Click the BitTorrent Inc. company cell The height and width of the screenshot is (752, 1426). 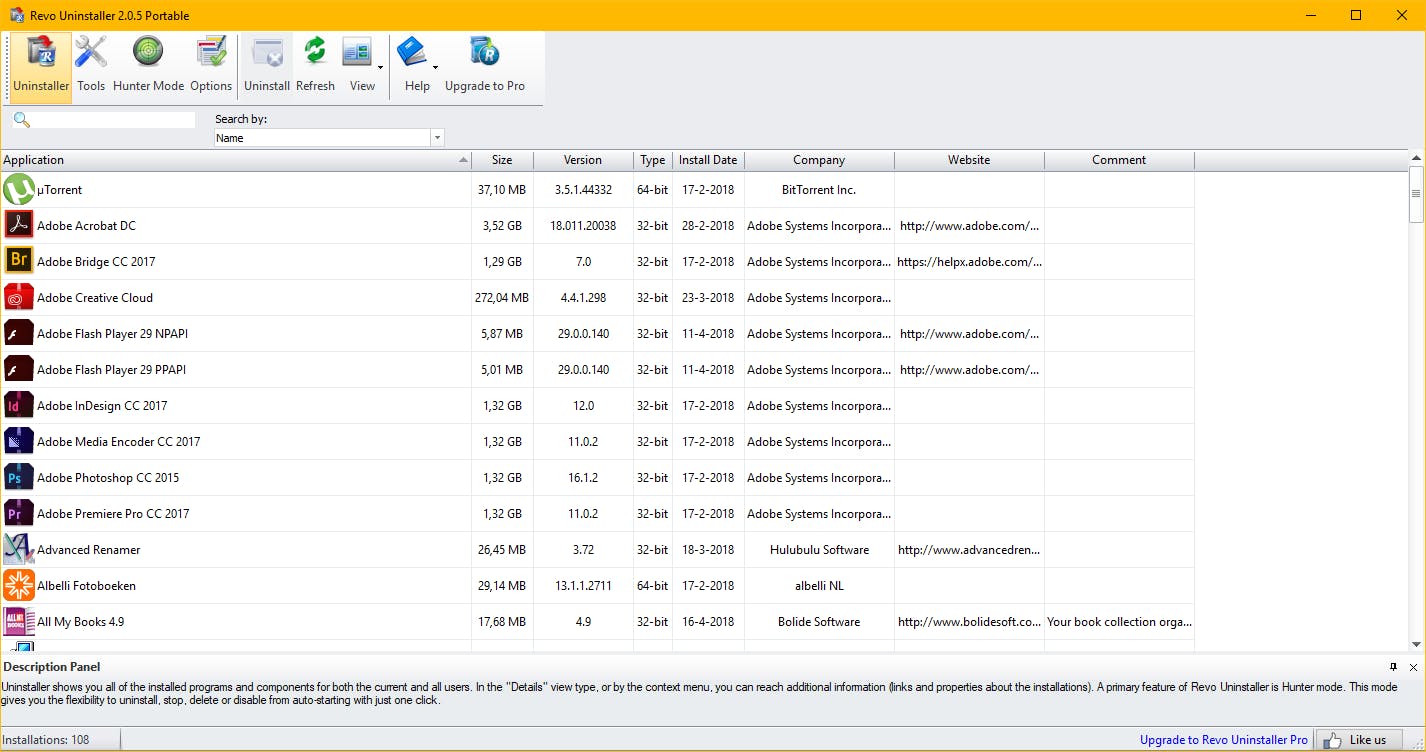click(x=819, y=190)
